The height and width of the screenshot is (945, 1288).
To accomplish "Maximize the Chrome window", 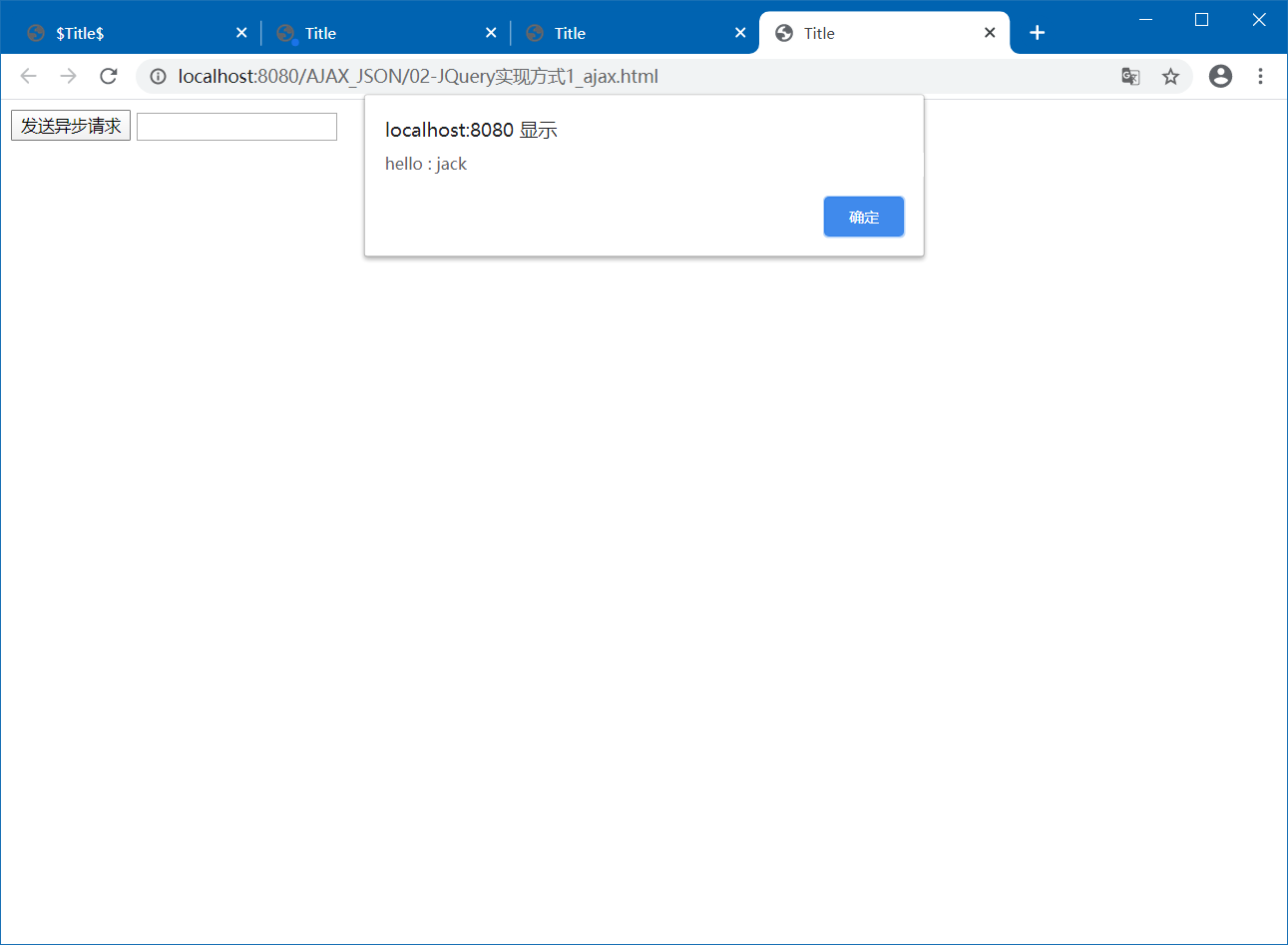I will 1202,19.
